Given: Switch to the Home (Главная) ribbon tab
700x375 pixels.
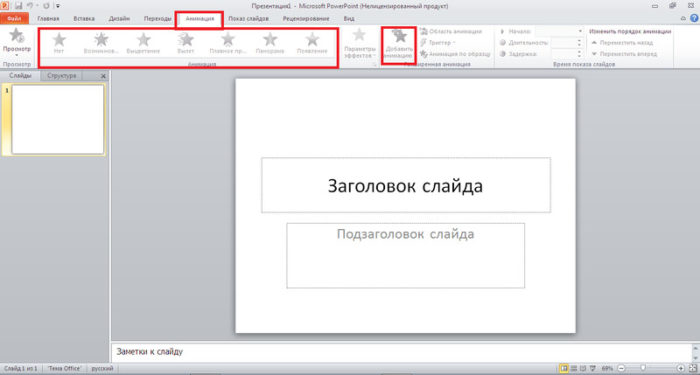Looking at the screenshot, I should (x=48, y=19).
